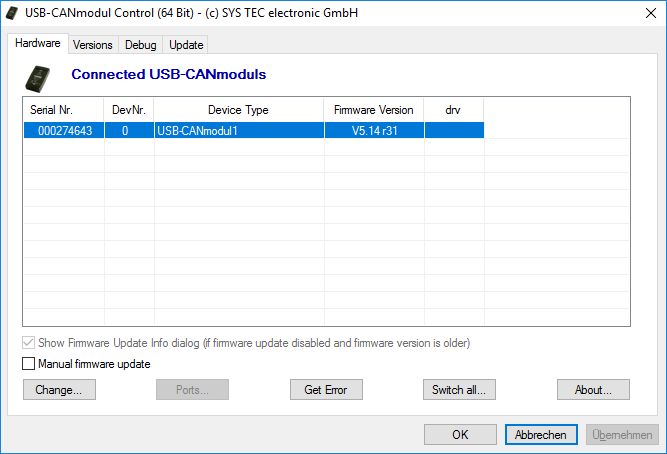Image resolution: width=667 pixels, height=454 pixels.
Task: Click the USB-CANmodul device image beside heading
Action: (x=37, y=79)
